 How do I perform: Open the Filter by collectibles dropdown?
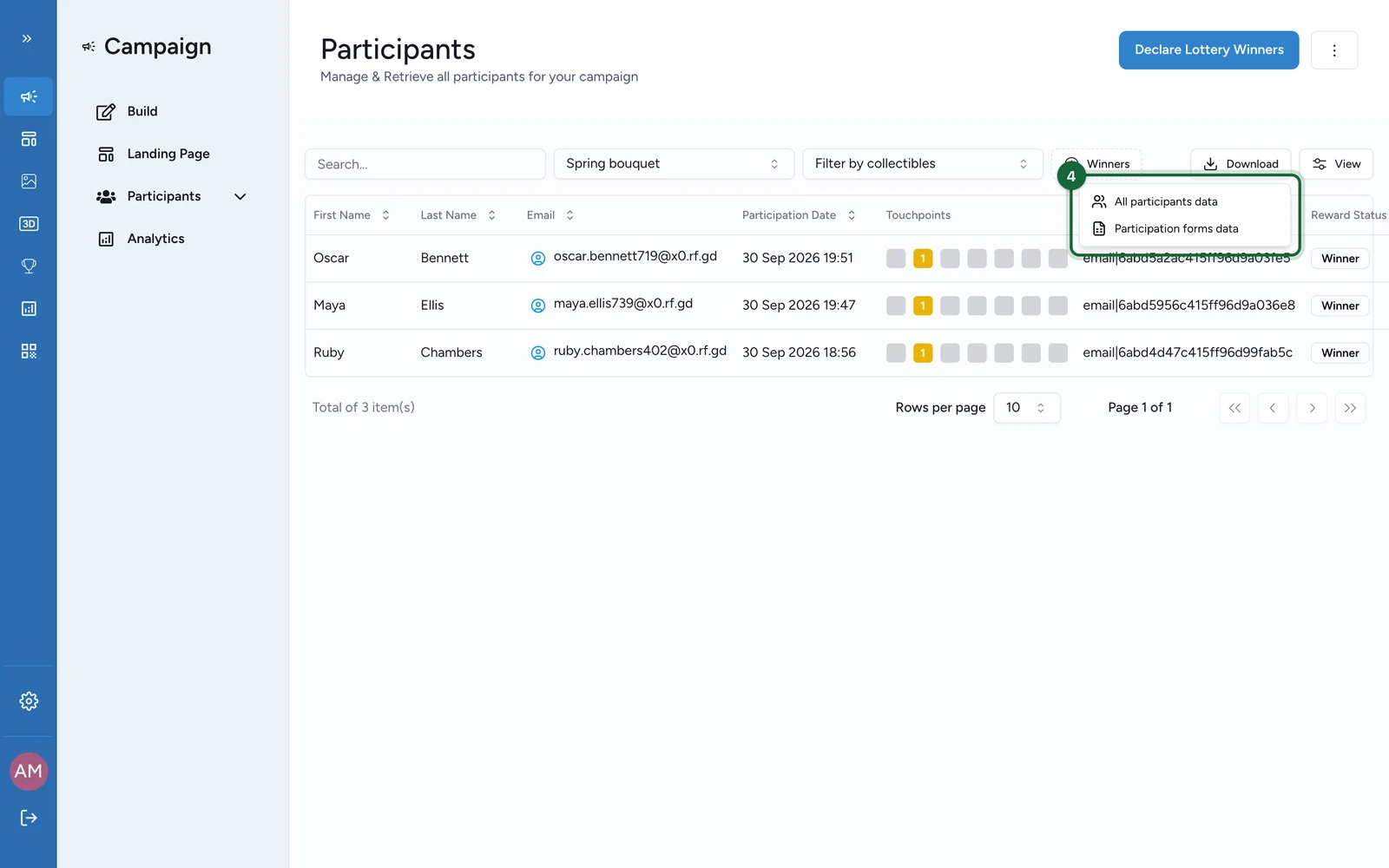923,164
